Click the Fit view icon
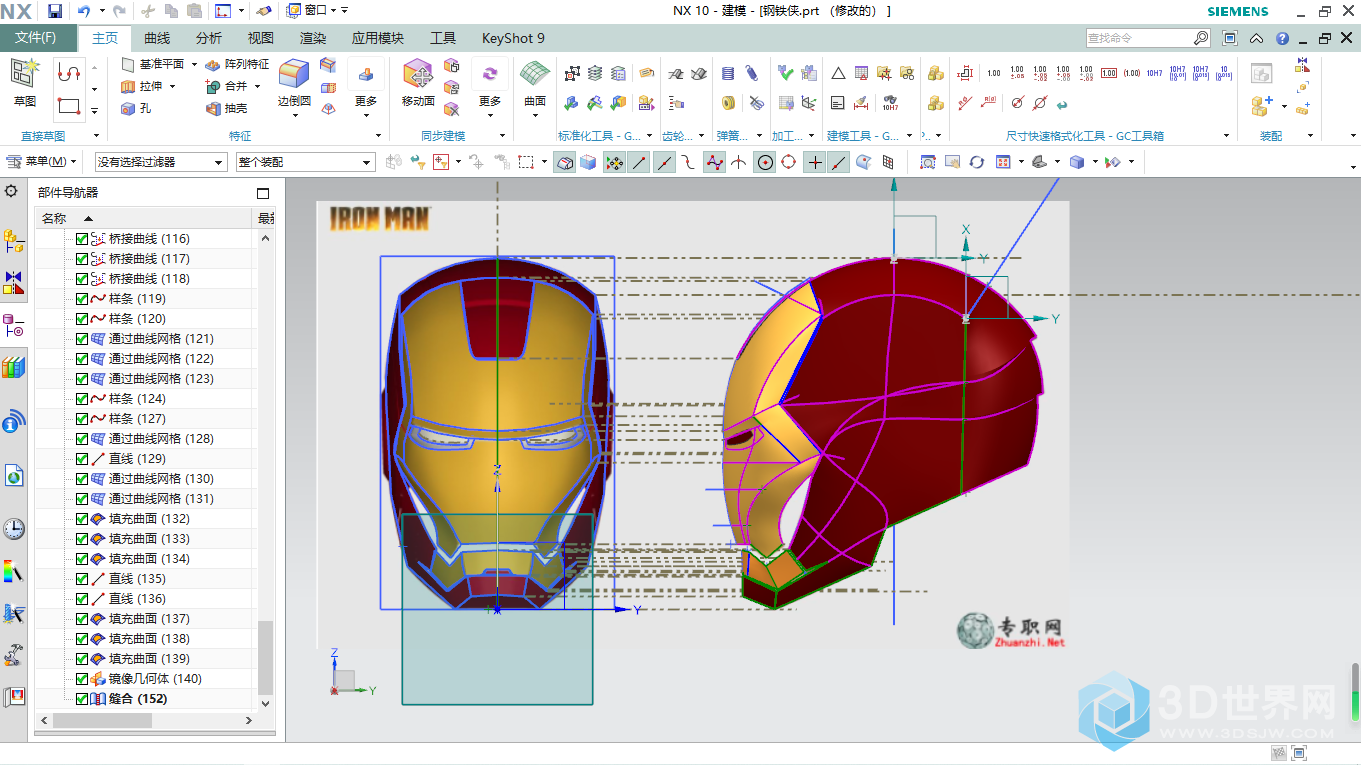1361x765 pixels. 928,162
